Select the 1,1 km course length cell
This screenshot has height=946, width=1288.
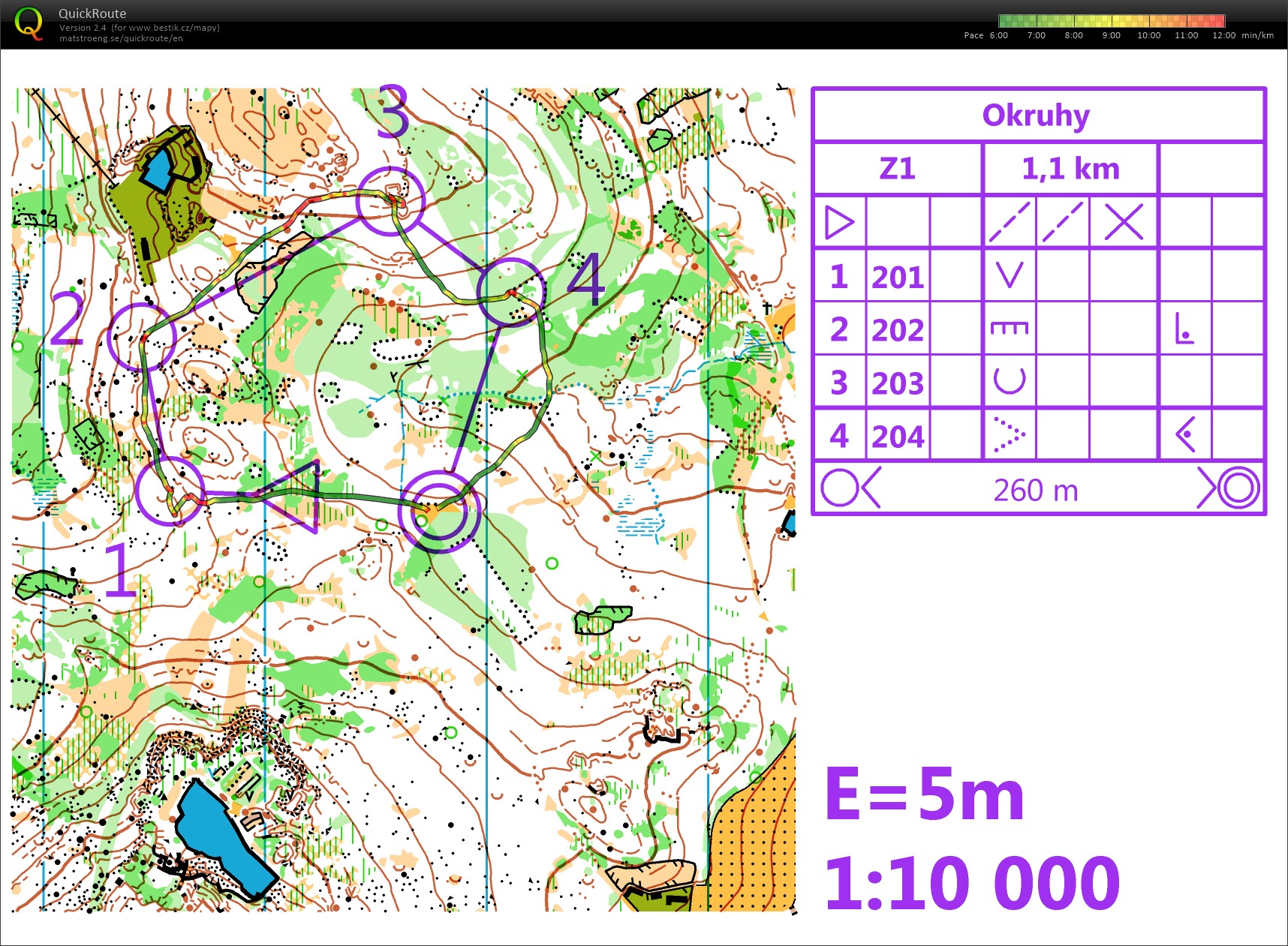1070,169
